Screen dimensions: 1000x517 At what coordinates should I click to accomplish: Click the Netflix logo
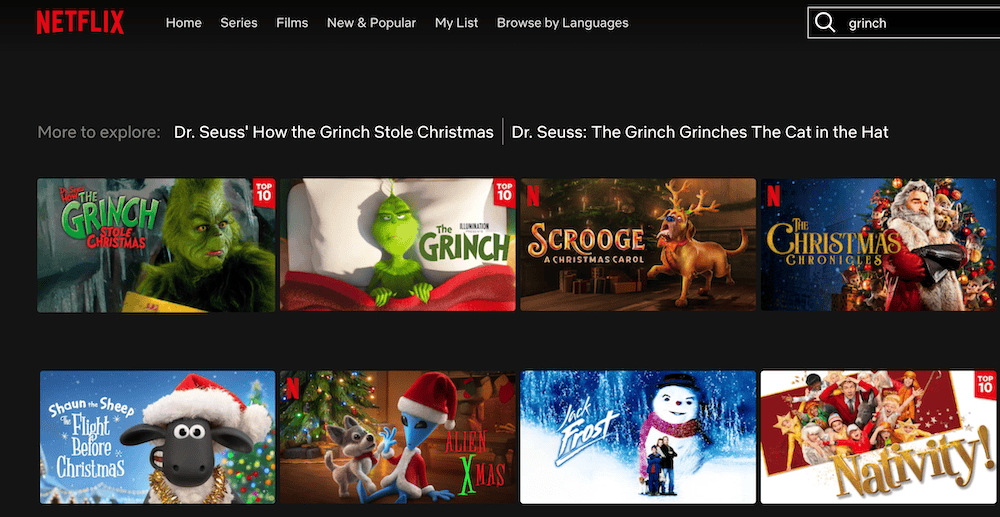[x=80, y=23]
